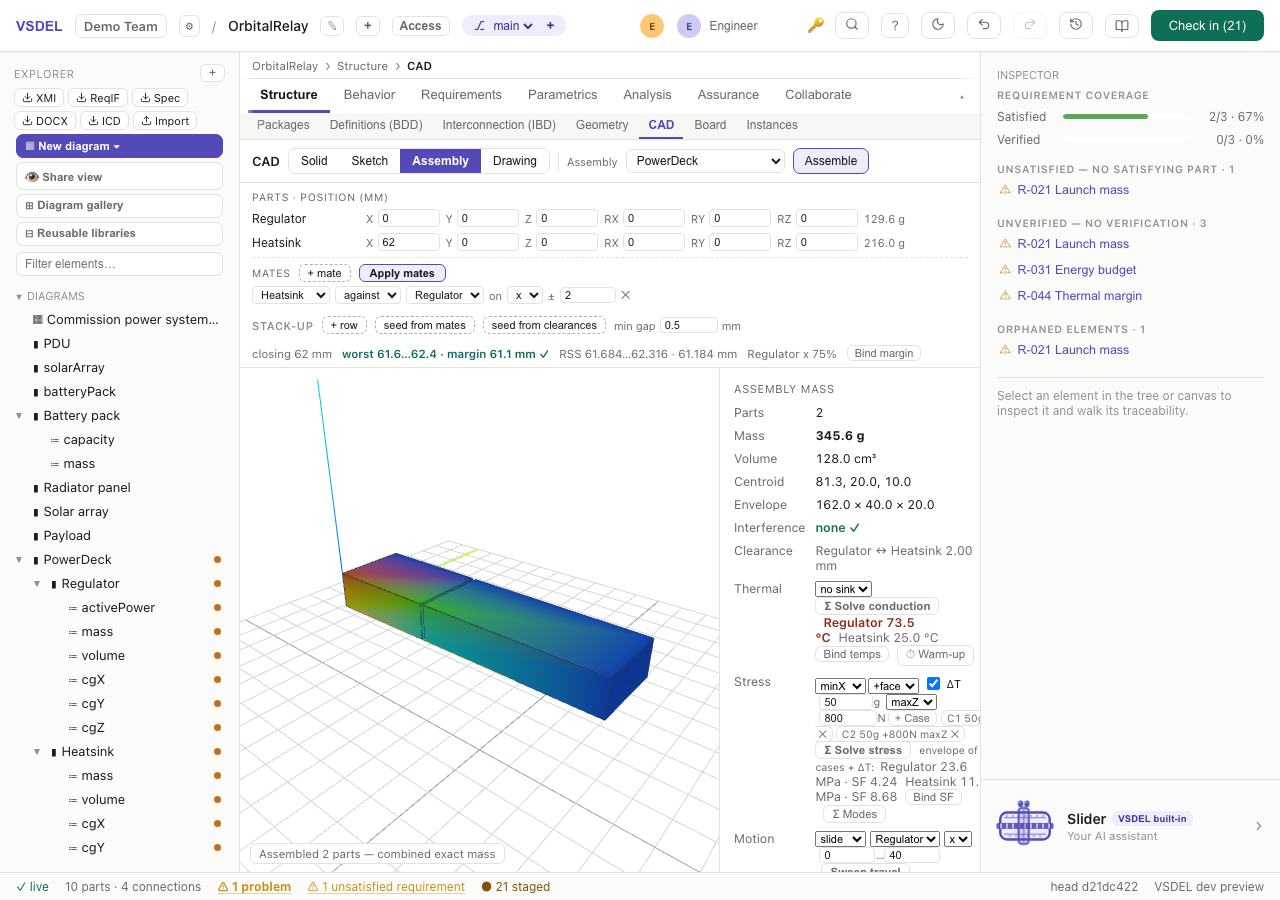The height and width of the screenshot is (900, 1280).
Task: Click the plus icon beside OrbitalRelay rename
Action: pos(368,26)
